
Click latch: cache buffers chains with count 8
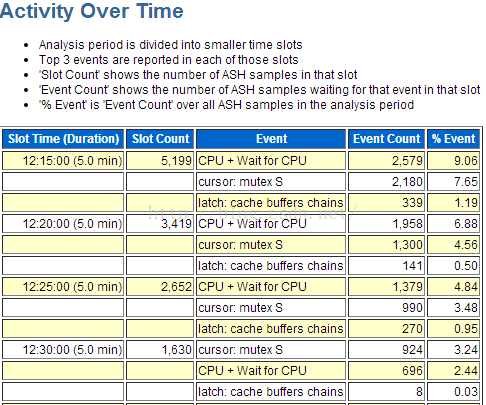(x=271, y=392)
